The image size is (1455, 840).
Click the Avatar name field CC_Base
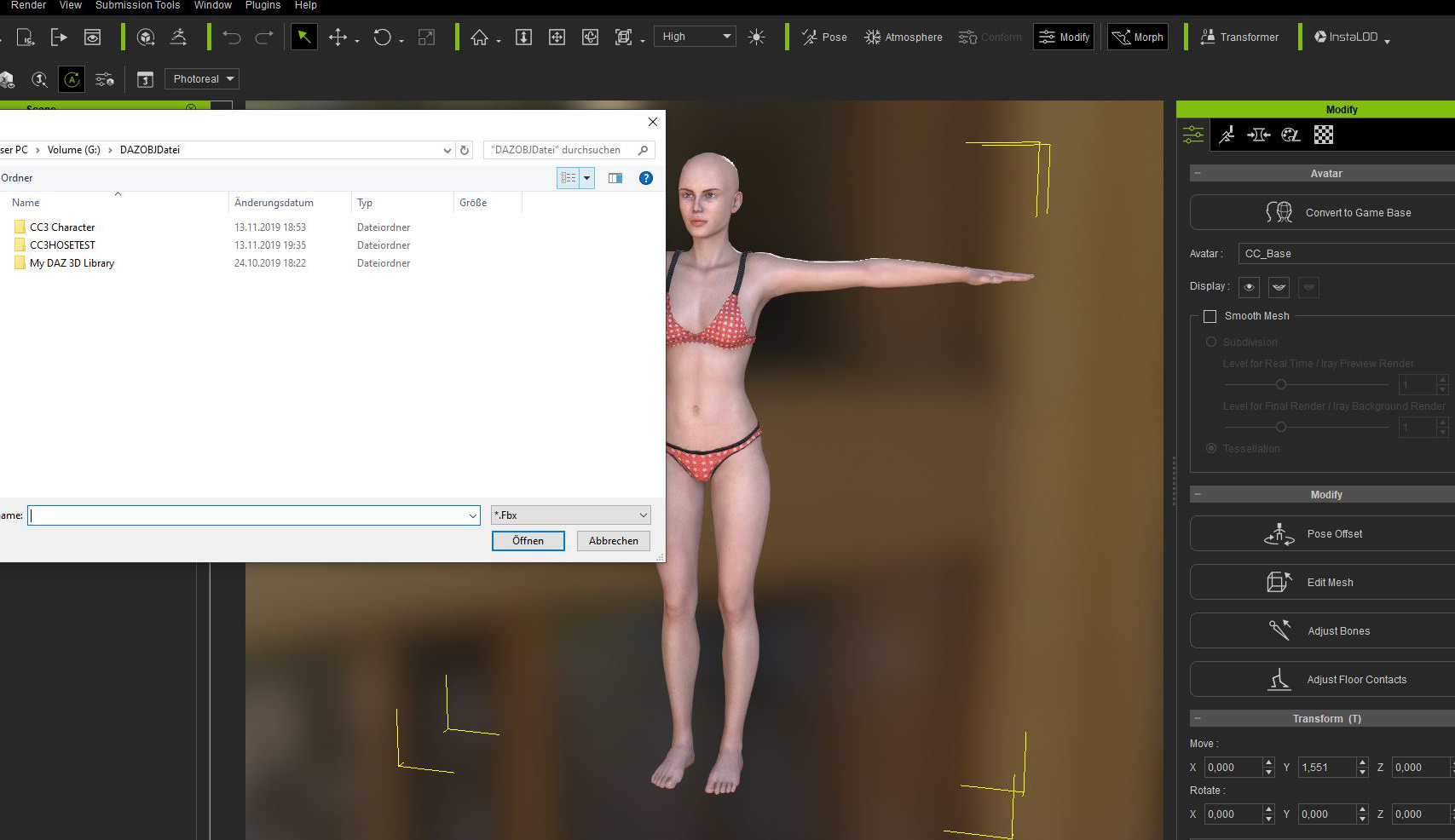tap(1347, 254)
